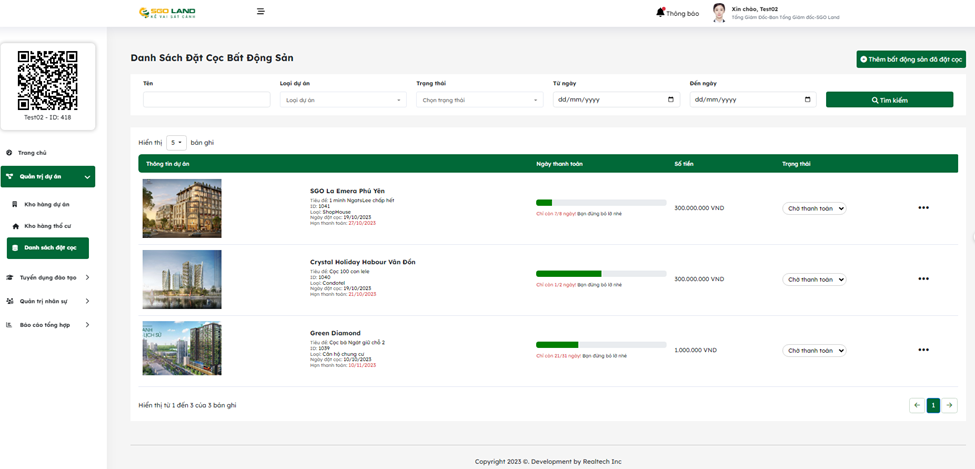
Task: Click the user avatar picture
Action: (719, 13)
